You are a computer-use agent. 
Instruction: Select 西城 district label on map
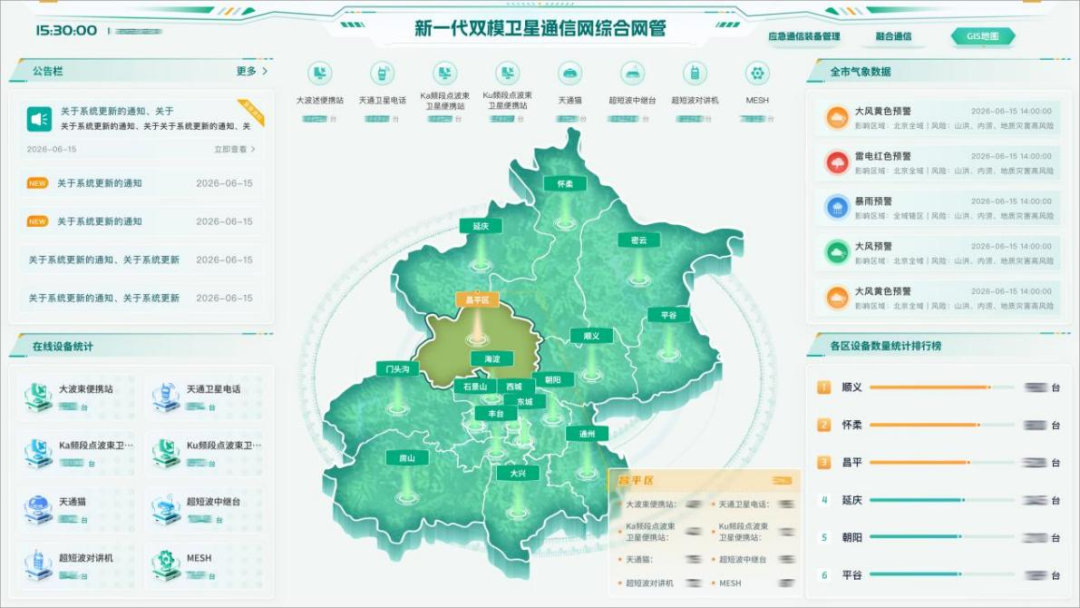pyautogui.click(x=514, y=387)
